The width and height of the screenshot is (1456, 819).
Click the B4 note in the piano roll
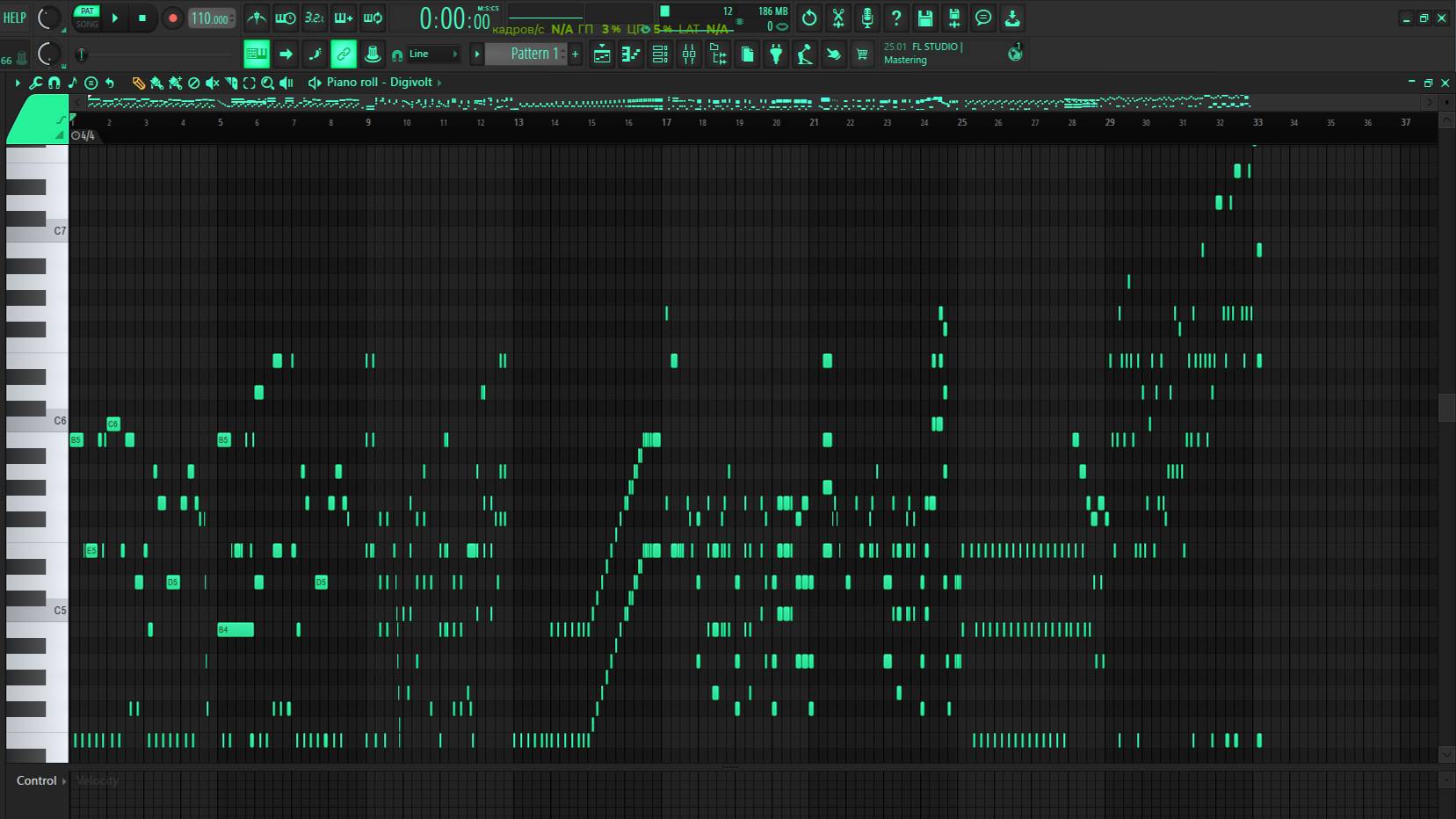235,629
